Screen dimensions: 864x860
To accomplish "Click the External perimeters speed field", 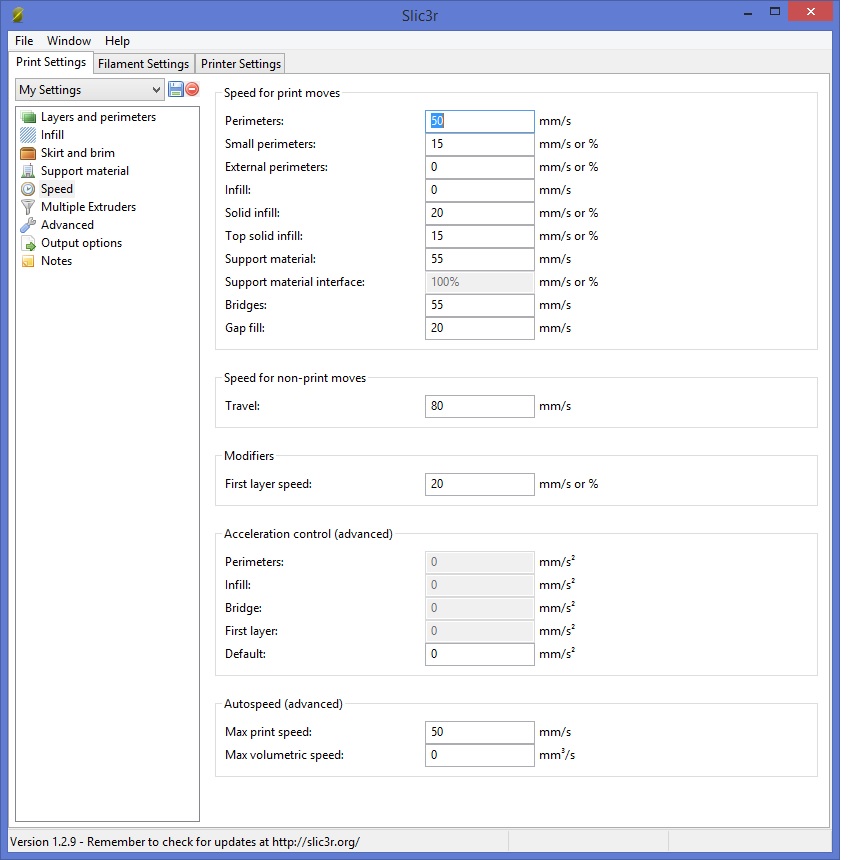I will (x=479, y=167).
